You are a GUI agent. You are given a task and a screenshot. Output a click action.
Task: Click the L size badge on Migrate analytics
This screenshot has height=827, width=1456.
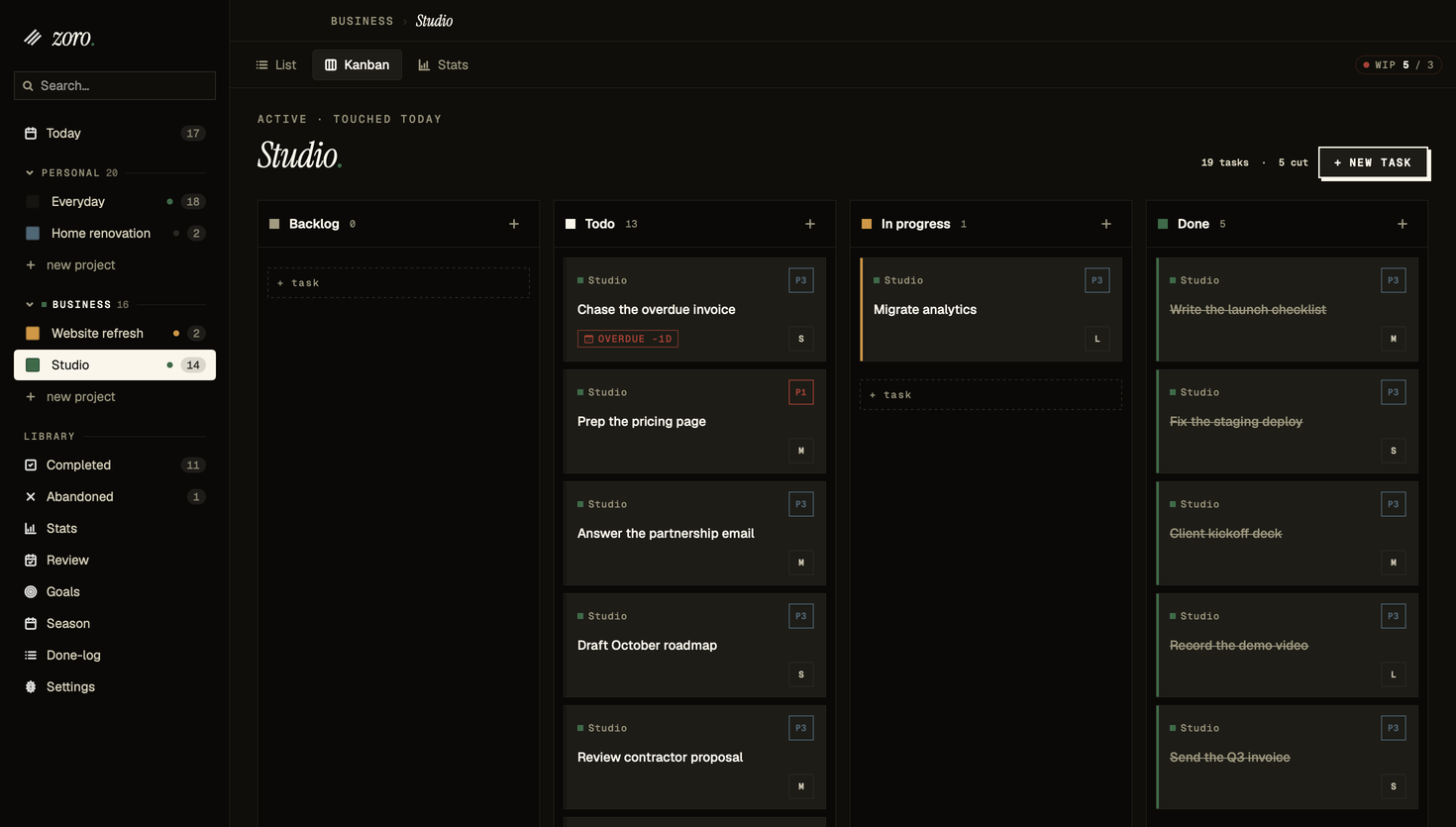coord(1097,339)
